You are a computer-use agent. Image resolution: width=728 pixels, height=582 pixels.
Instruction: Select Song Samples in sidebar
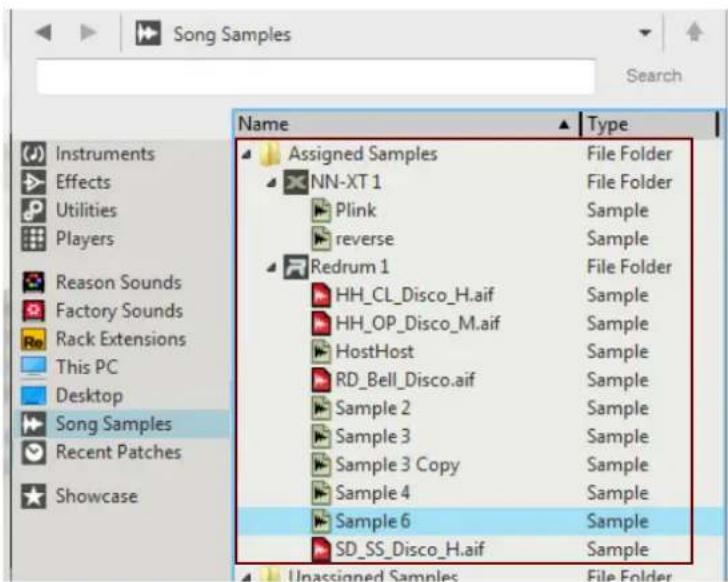point(114,424)
